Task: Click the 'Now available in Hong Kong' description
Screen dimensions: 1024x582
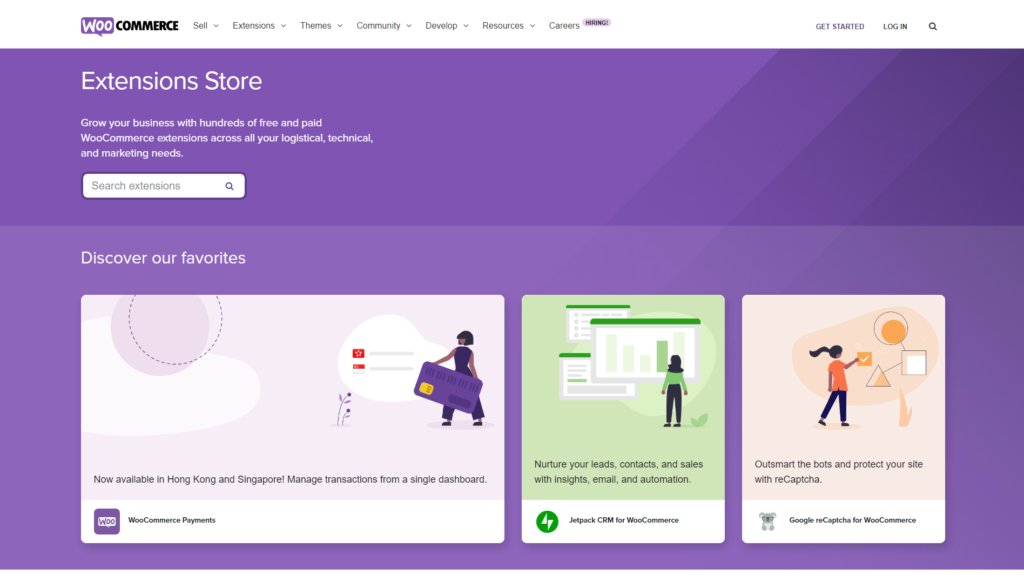Action: tap(290, 479)
